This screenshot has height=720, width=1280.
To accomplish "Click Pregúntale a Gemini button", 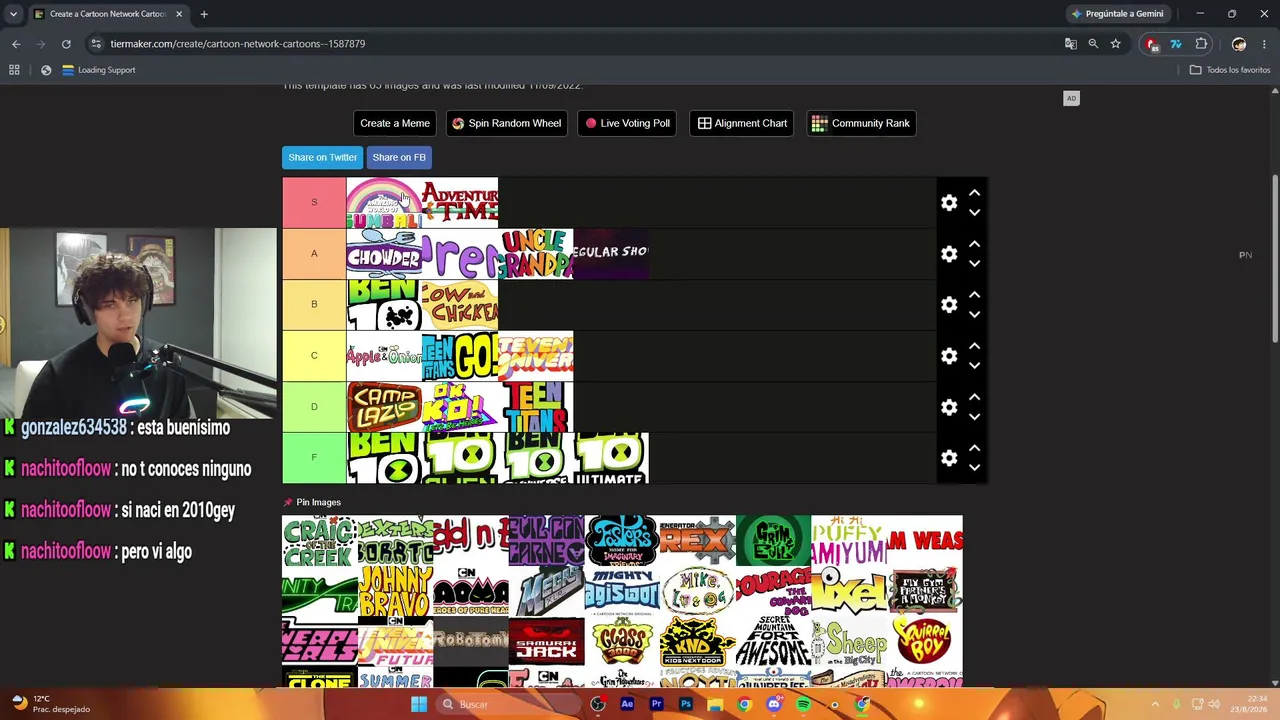I will click(x=1117, y=14).
